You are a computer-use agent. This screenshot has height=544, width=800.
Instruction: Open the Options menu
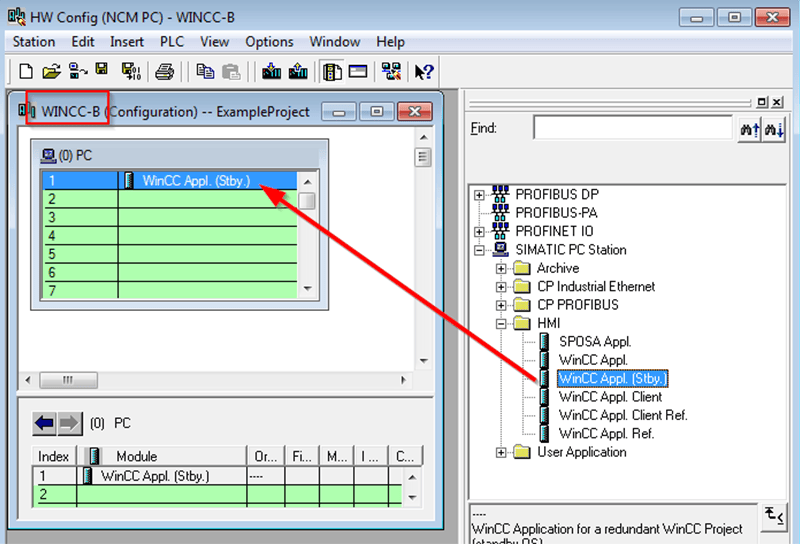pos(269,42)
